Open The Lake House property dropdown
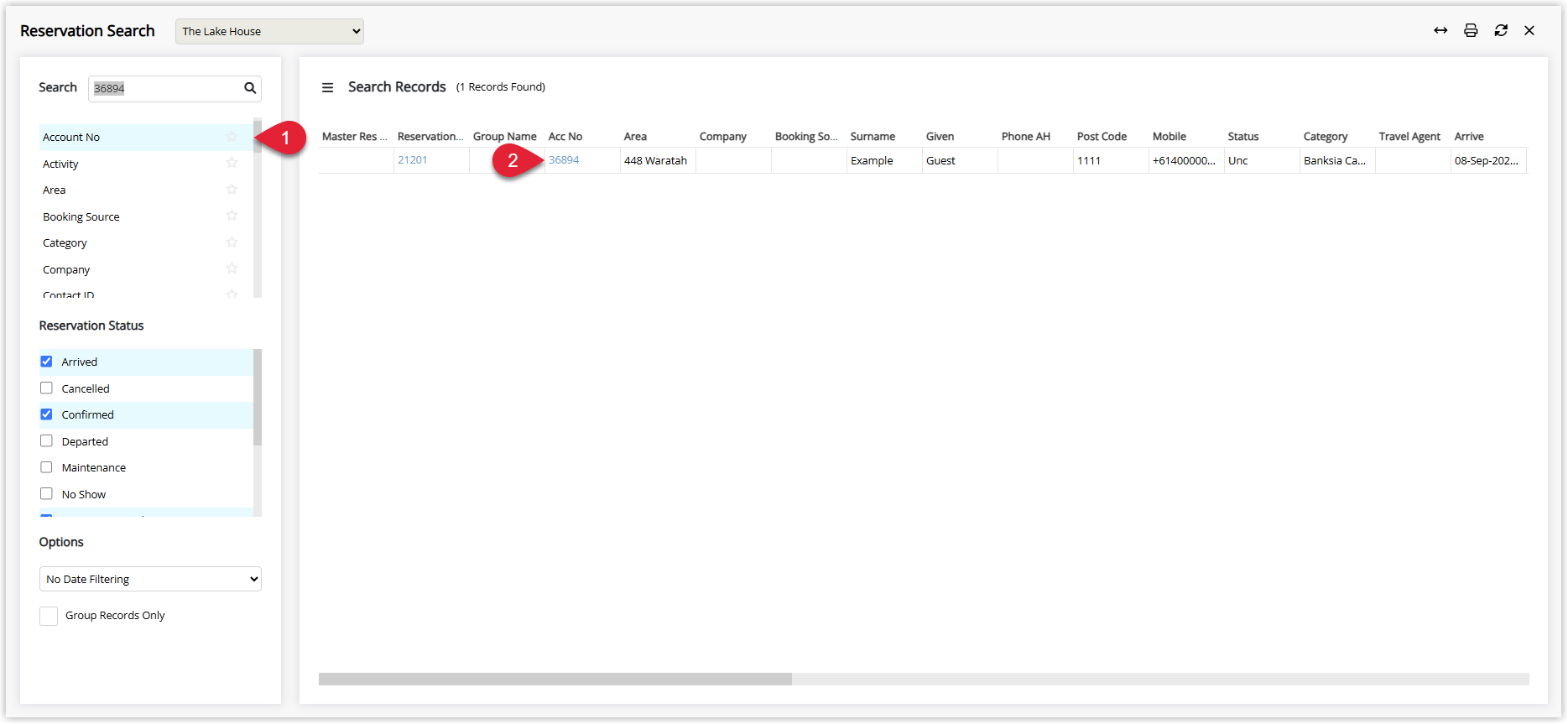This screenshot has width=1568, height=724. pyautogui.click(x=269, y=31)
